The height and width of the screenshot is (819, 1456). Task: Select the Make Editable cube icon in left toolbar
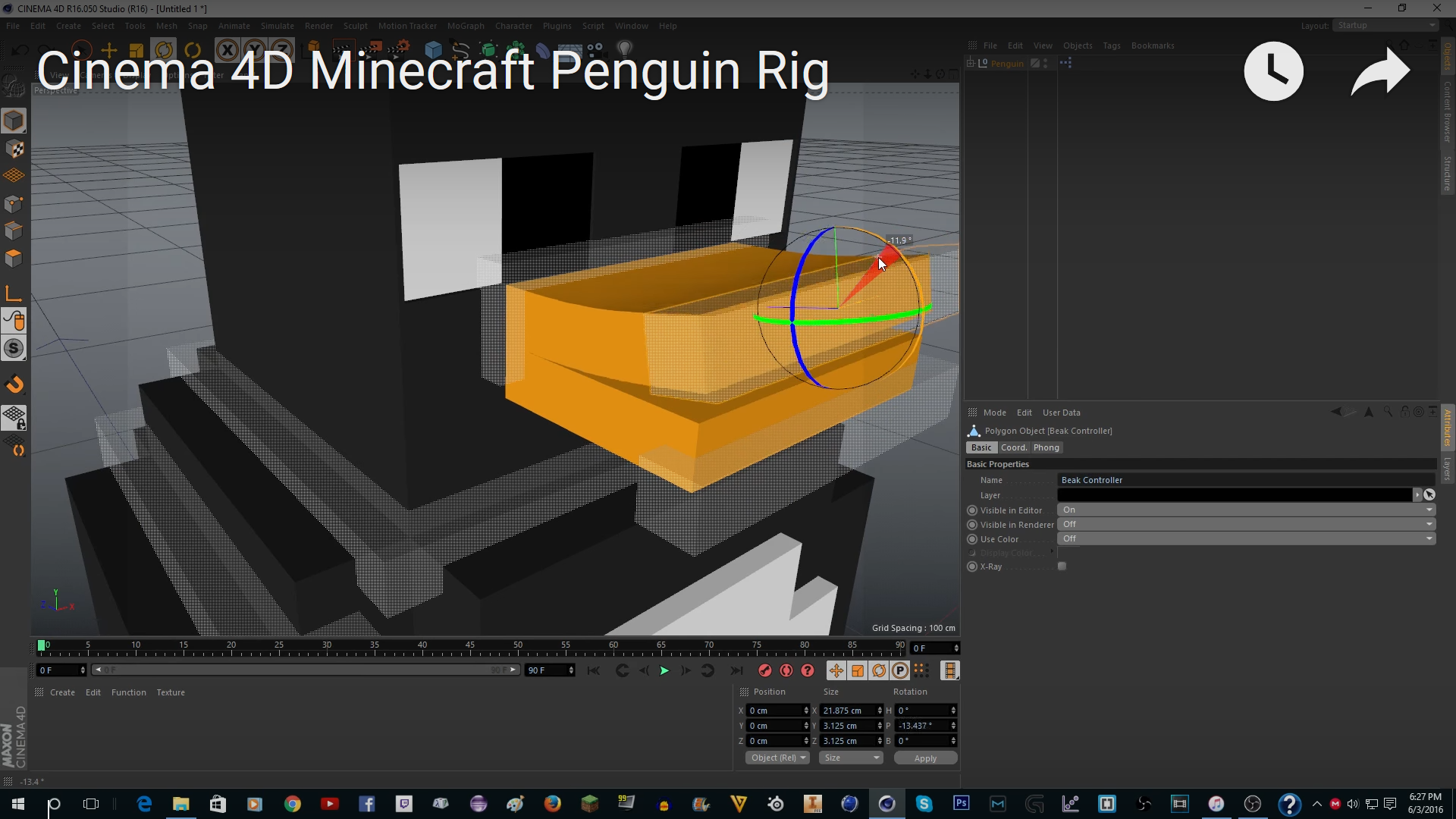tap(14, 121)
